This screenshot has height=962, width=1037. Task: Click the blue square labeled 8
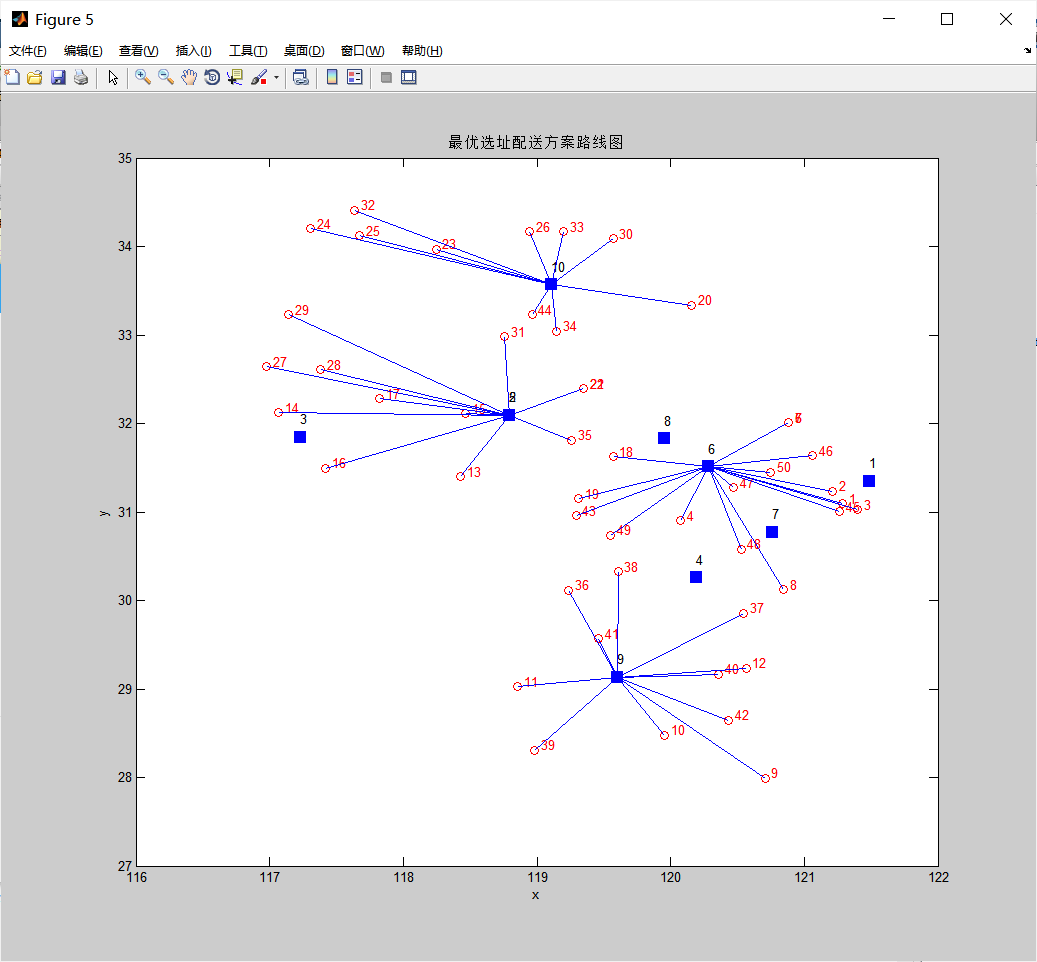664,438
